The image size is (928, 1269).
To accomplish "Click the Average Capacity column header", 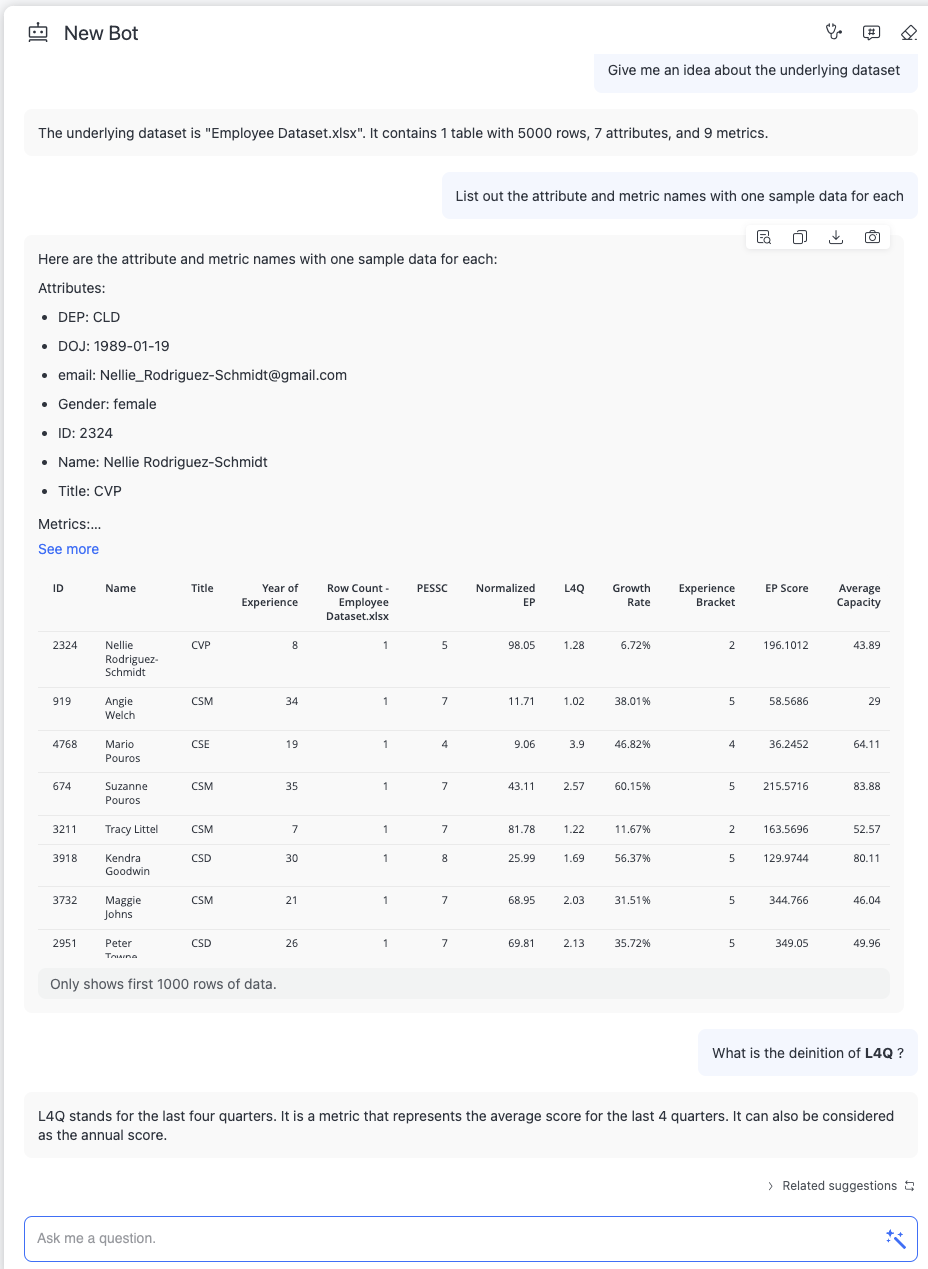I will click(x=859, y=595).
